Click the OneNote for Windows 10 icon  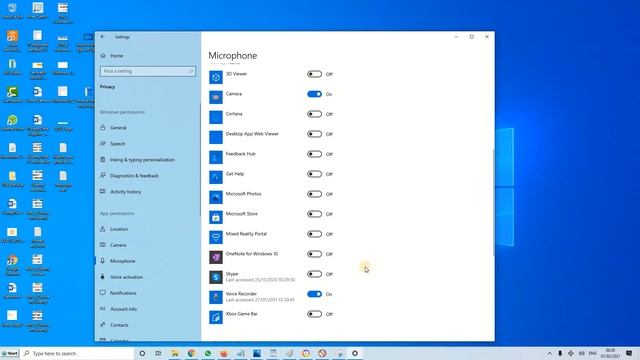216,257
